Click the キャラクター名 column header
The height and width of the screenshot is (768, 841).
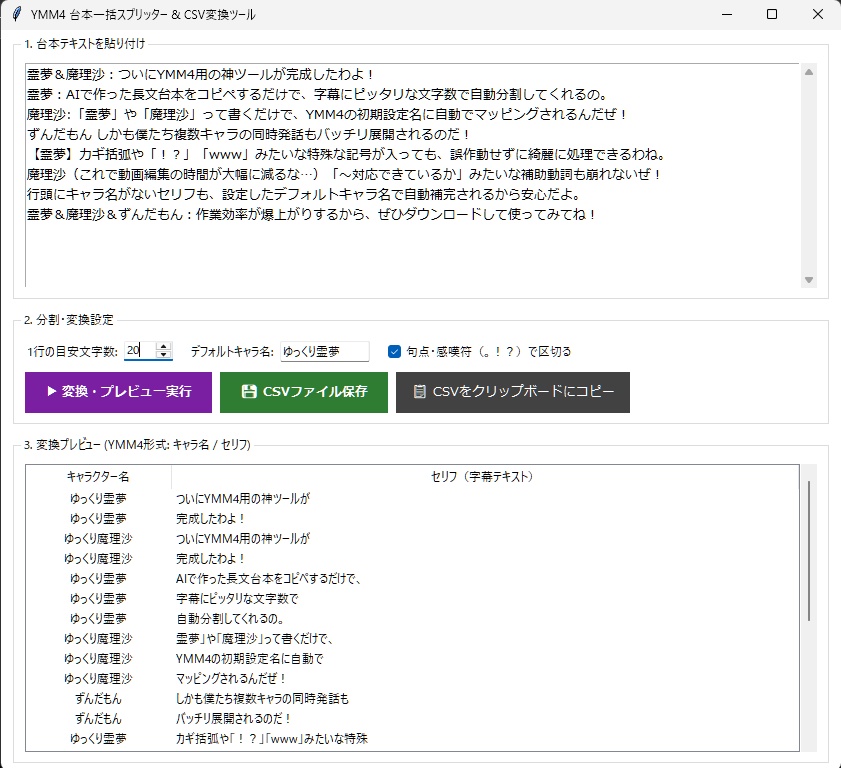[98, 476]
